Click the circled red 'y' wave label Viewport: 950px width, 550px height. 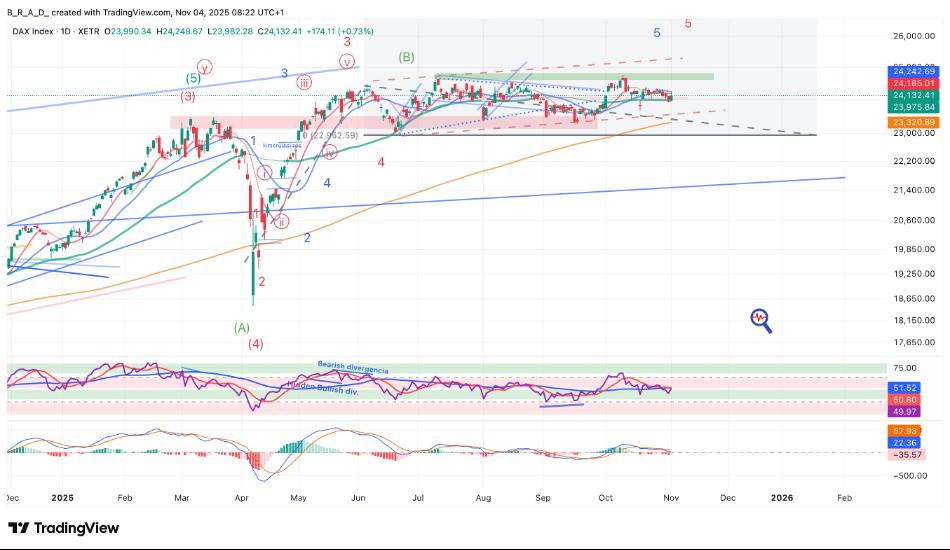204,68
